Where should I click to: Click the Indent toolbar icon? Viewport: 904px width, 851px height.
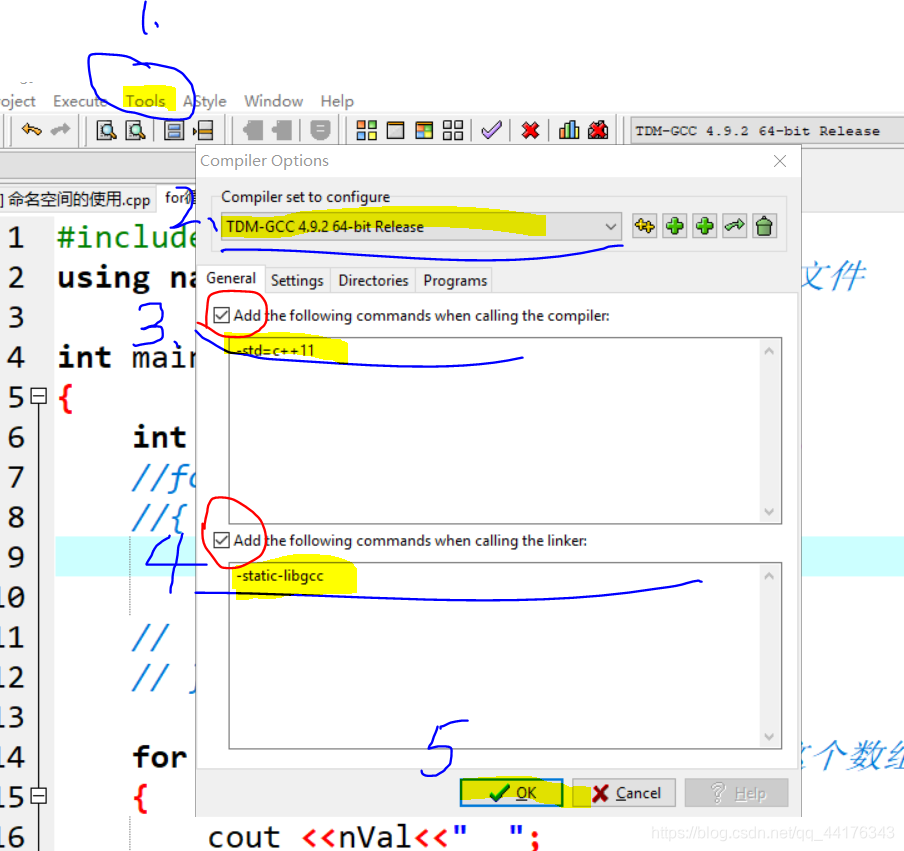click(253, 130)
